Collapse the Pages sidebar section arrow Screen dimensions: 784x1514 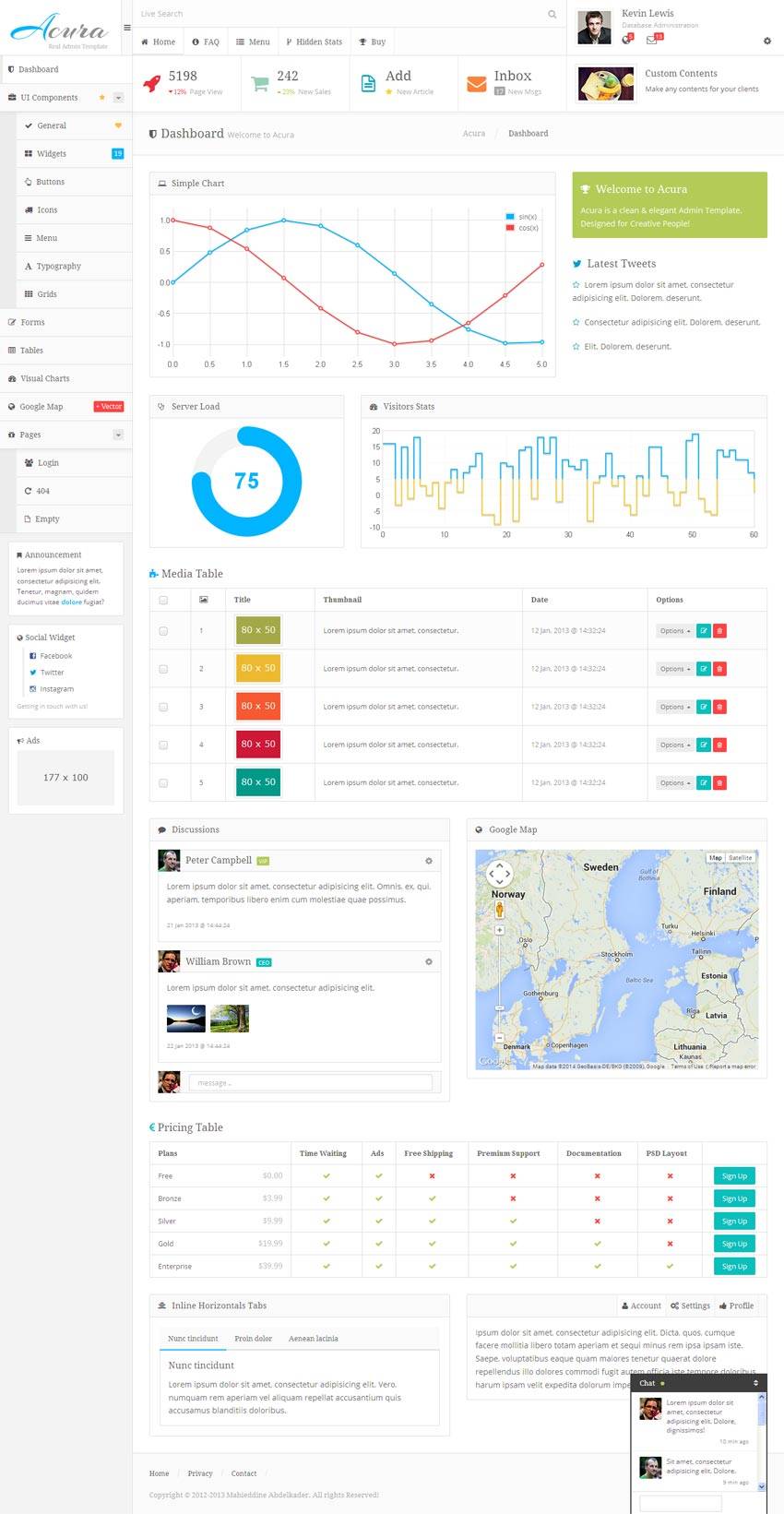tap(118, 435)
